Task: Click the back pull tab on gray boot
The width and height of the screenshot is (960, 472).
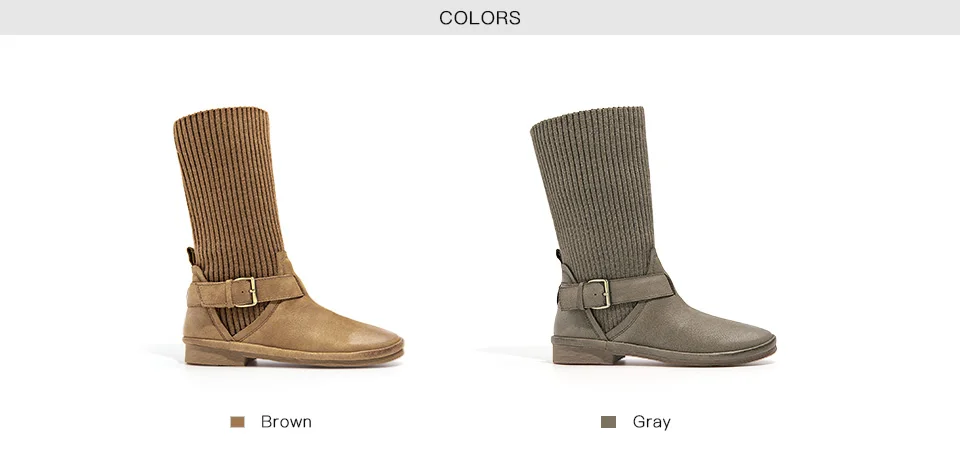Action: tap(559, 257)
